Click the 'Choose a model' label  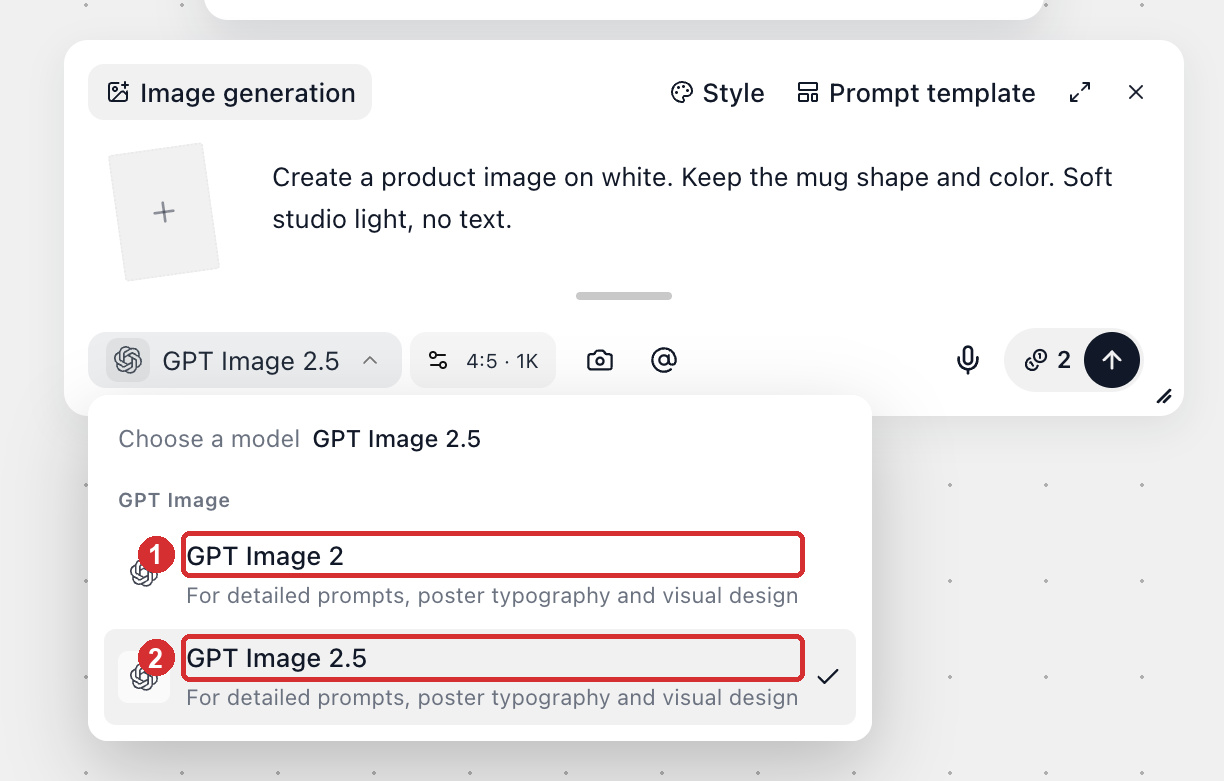point(209,439)
